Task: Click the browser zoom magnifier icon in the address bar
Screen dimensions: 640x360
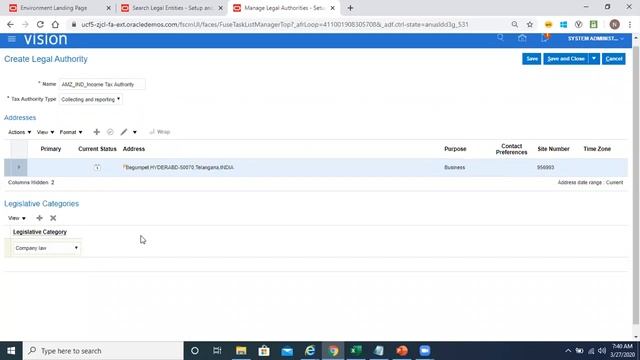Action: [x=515, y=24]
